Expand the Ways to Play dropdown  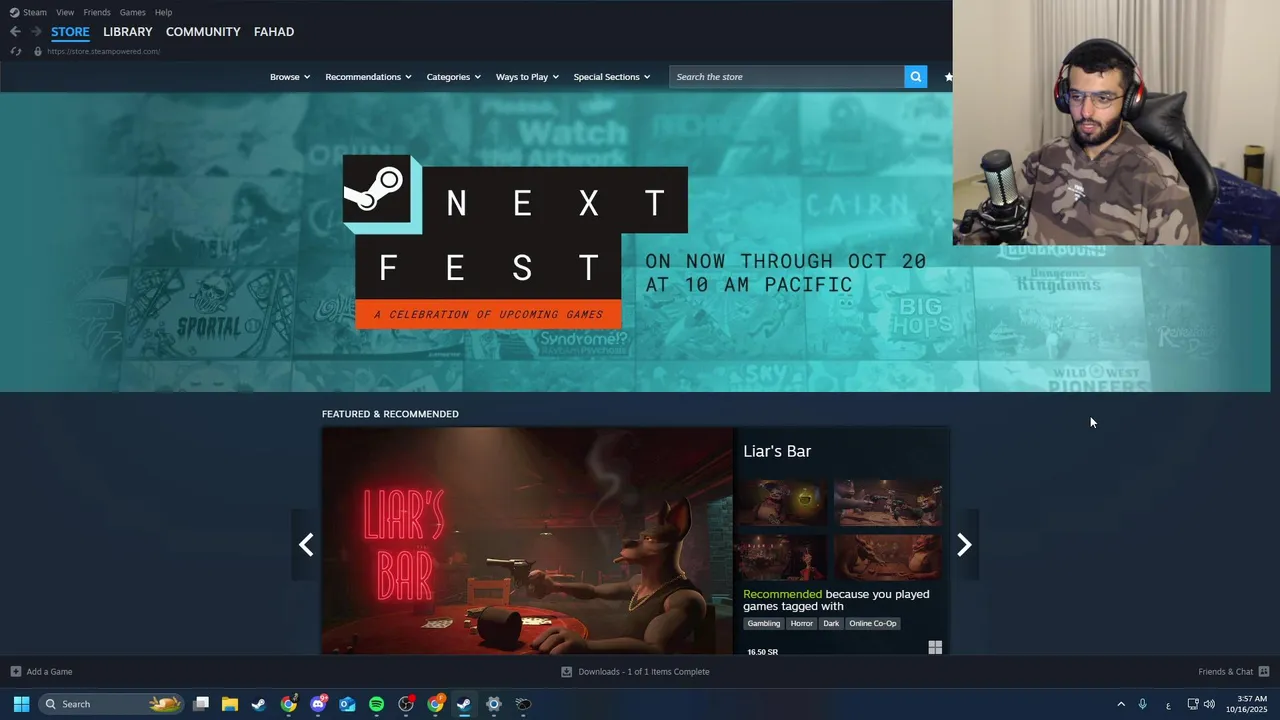527,77
